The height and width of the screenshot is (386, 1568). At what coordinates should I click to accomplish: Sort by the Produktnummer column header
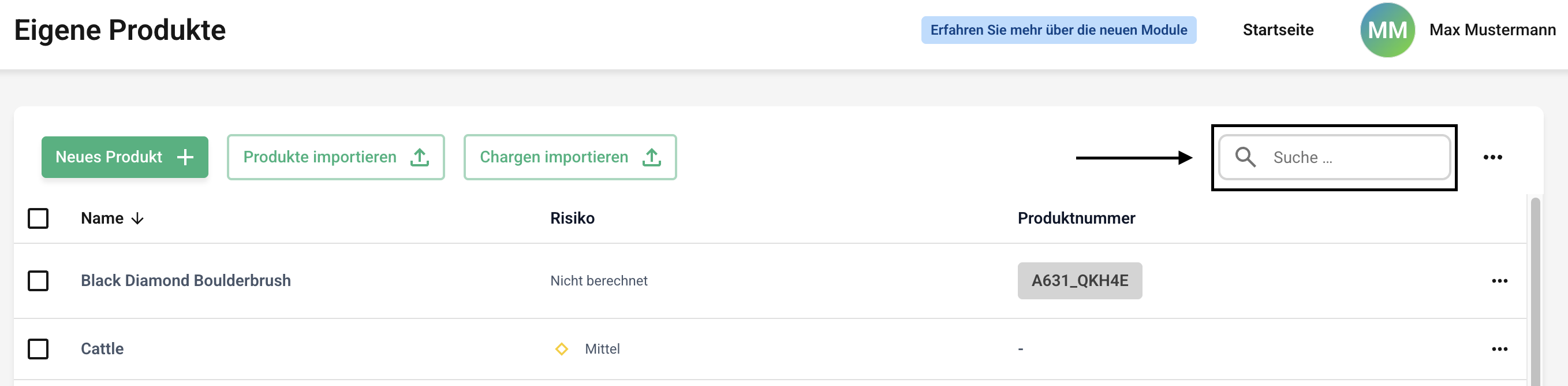[1076, 218]
